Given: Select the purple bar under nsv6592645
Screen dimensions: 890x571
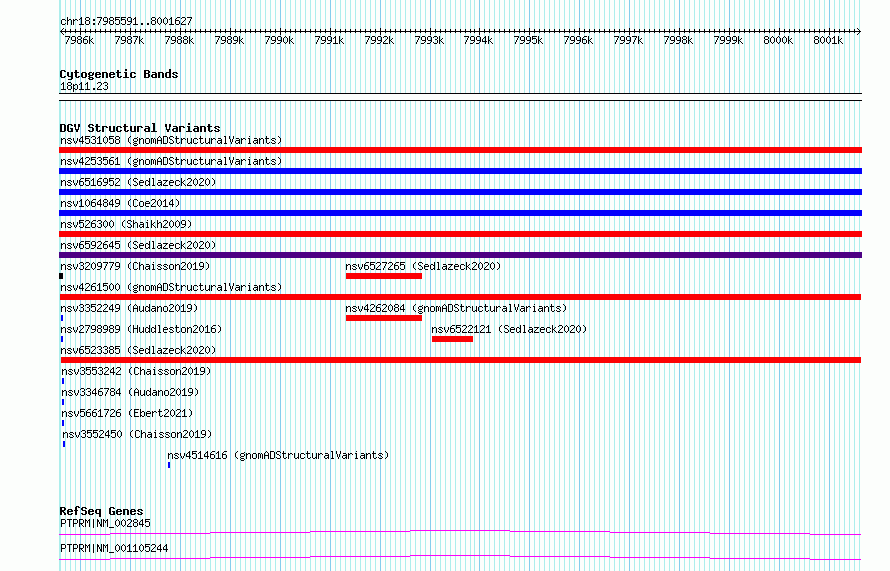Looking at the screenshot, I should (460, 255).
